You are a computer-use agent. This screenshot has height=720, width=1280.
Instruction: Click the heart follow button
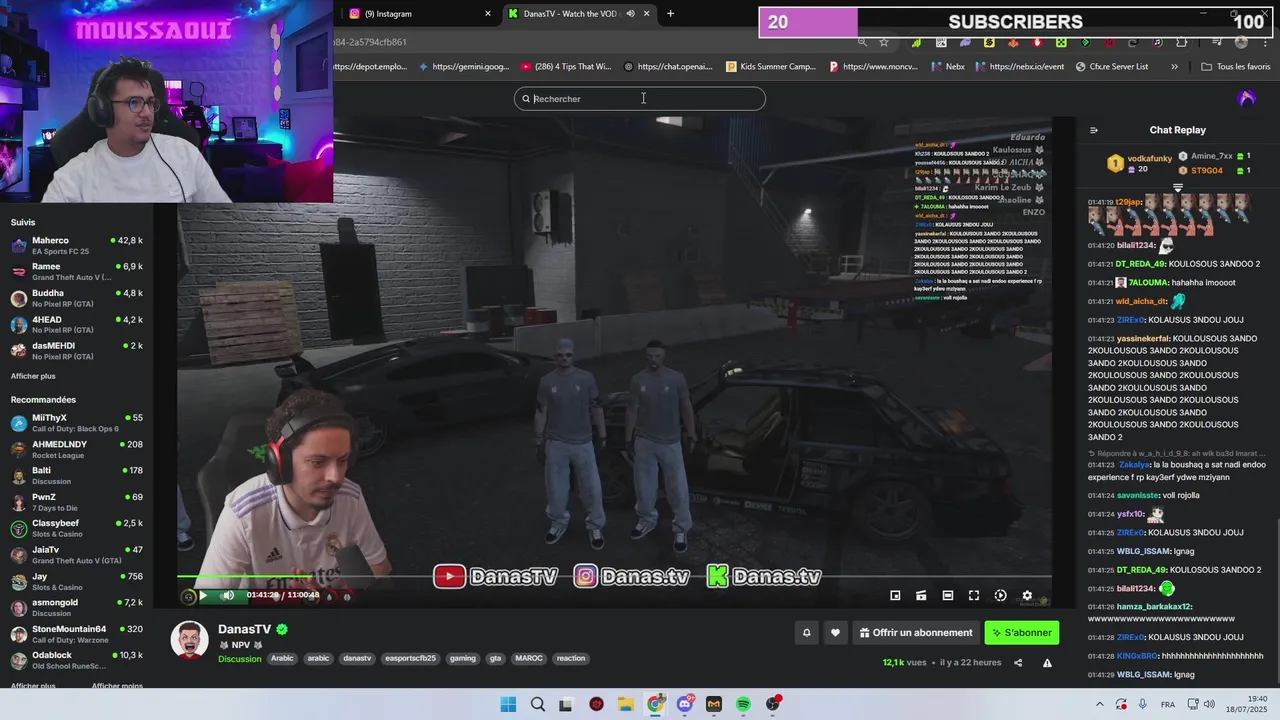coord(835,633)
